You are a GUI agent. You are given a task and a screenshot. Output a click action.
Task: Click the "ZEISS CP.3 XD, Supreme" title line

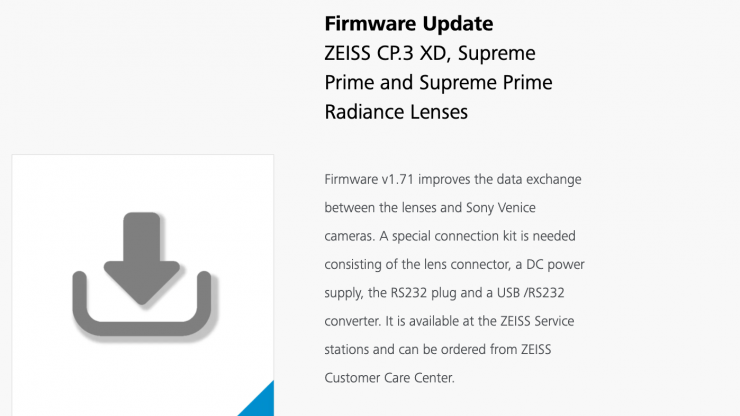click(x=430, y=53)
